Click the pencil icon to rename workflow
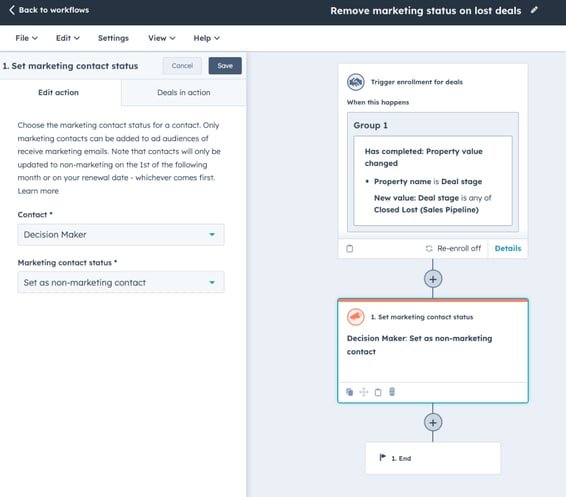This screenshot has width=566, height=497. click(534, 10)
